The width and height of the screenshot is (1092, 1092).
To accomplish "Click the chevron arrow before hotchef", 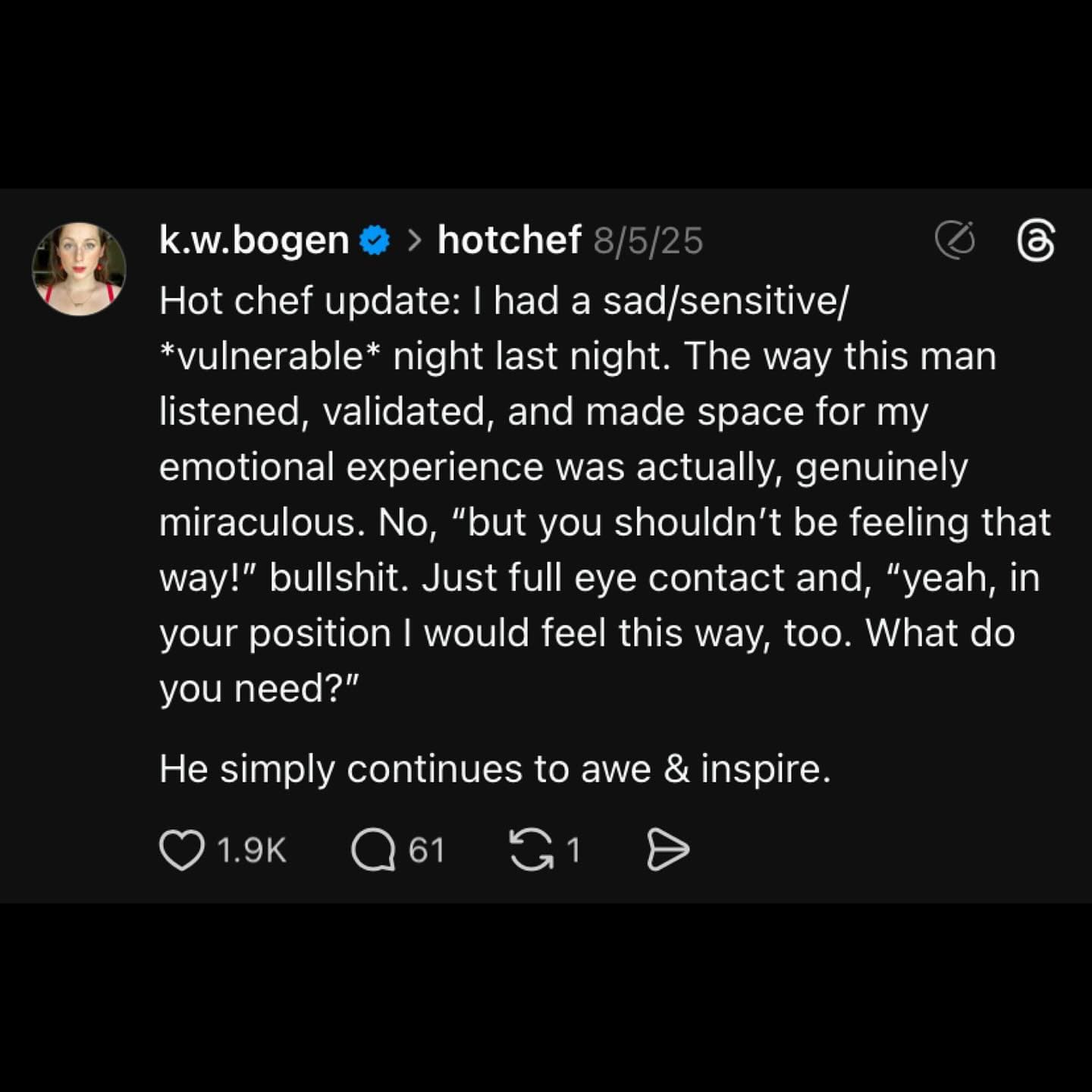I will tap(414, 240).
